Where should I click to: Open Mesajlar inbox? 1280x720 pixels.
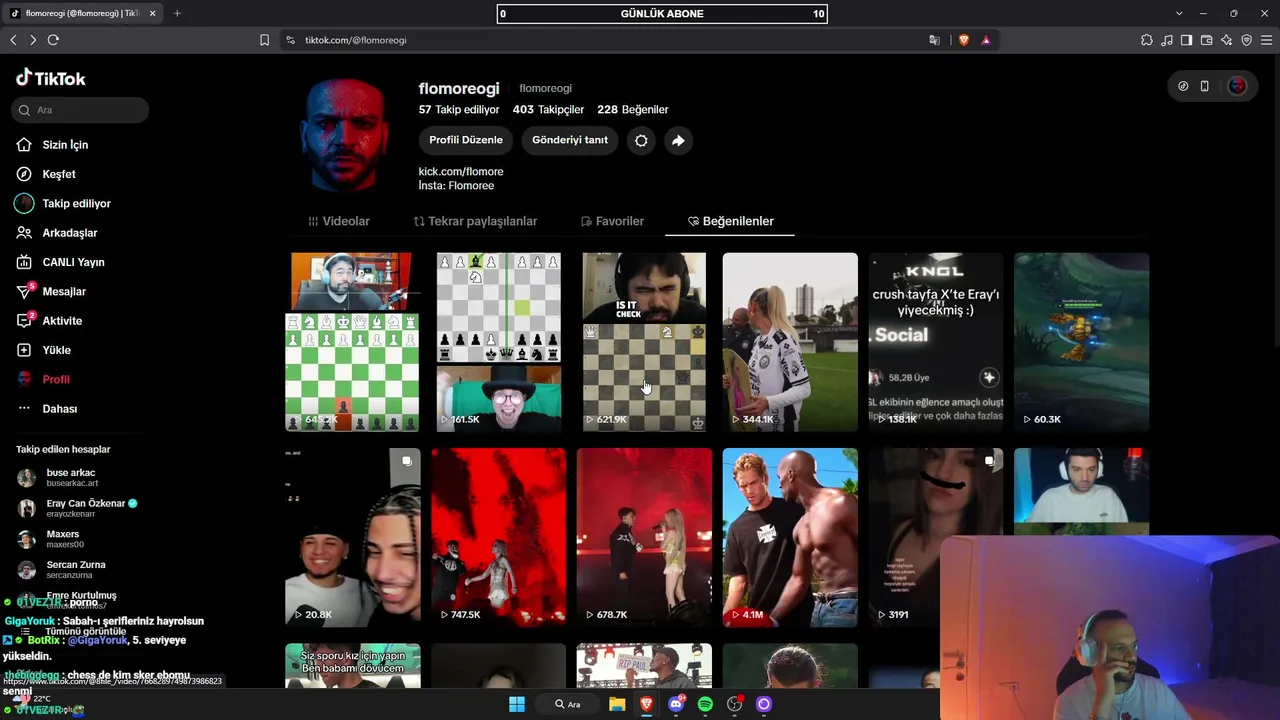pyautogui.click(x=64, y=291)
